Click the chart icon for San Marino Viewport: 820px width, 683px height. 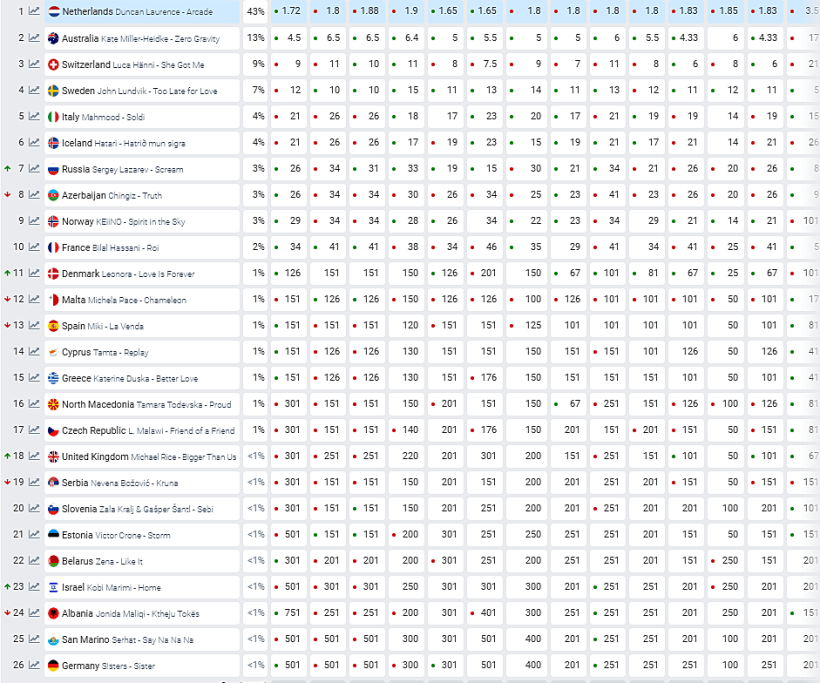[x=34, y=639]
